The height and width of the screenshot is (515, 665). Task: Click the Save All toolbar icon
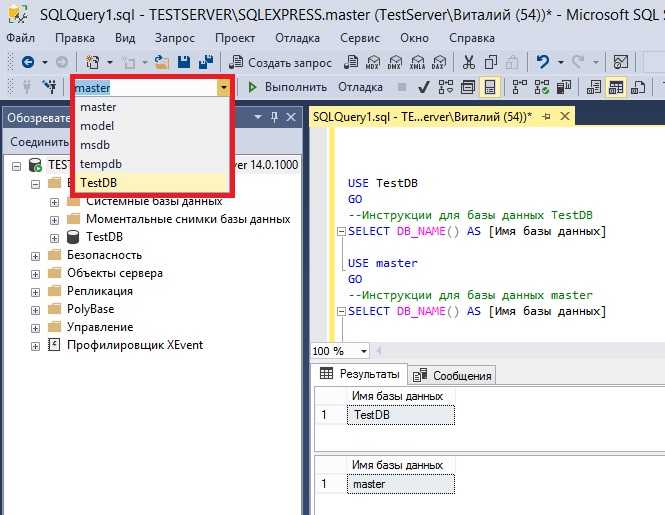(206, 62)
